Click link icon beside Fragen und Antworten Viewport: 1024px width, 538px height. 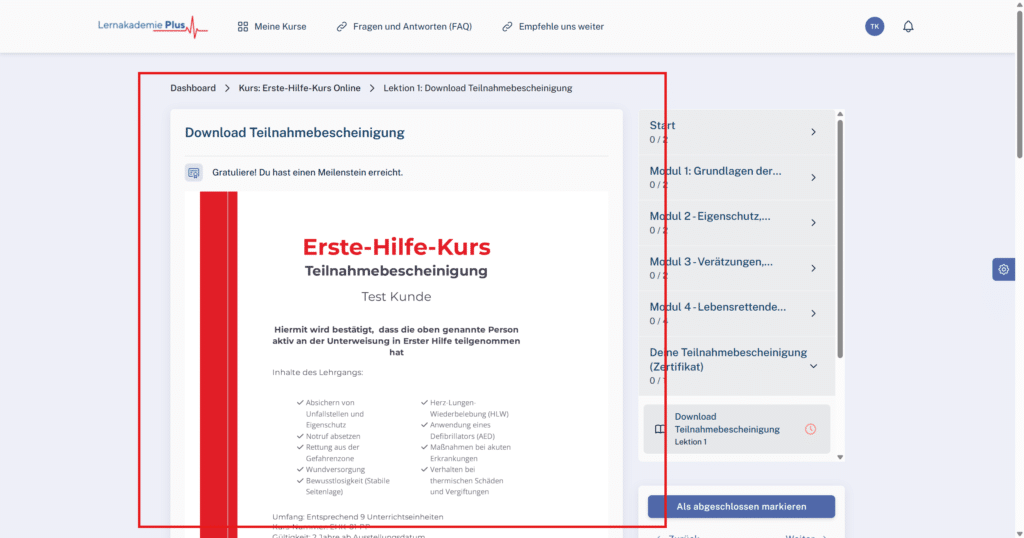[342, 27]
